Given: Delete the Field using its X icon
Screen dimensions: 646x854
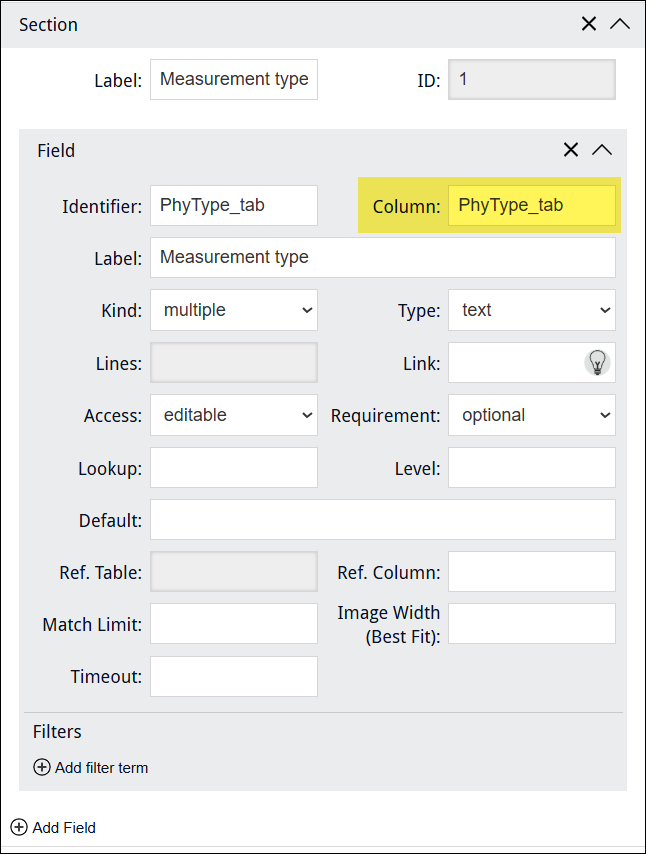Looking at the screenshot, I should 571,150.
